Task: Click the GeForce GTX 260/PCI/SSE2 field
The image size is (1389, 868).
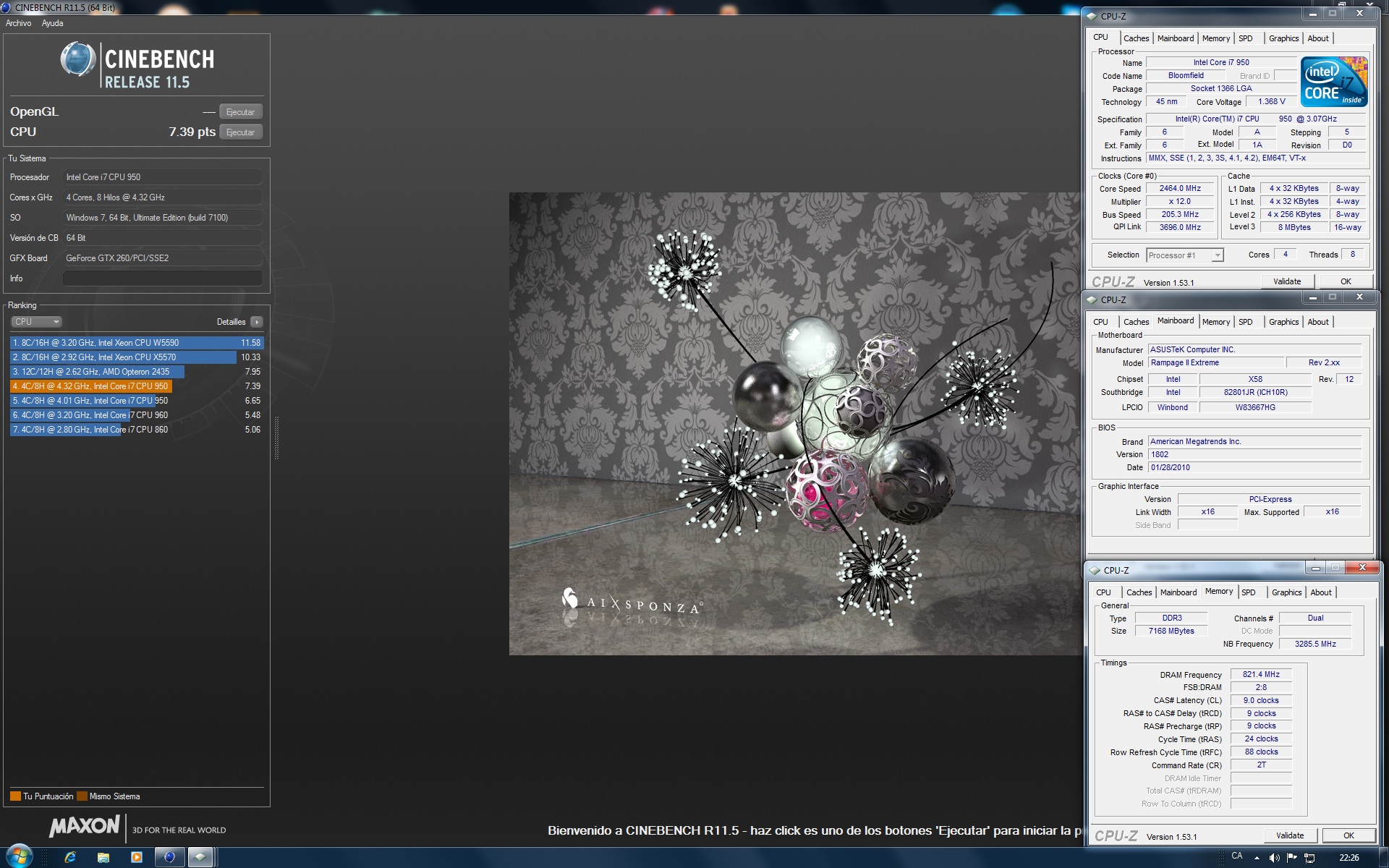Action: click(163, 258)
